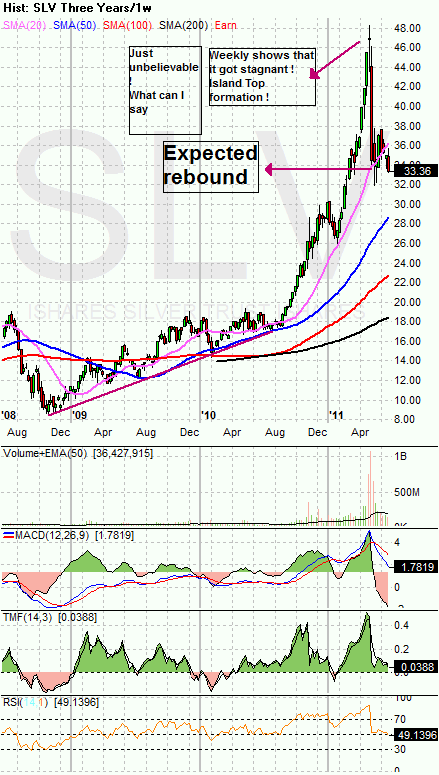This screenshot has height=775, width=439.
Task: Click the 0.4 TMF axis label
Action: [x=401, y=625]
